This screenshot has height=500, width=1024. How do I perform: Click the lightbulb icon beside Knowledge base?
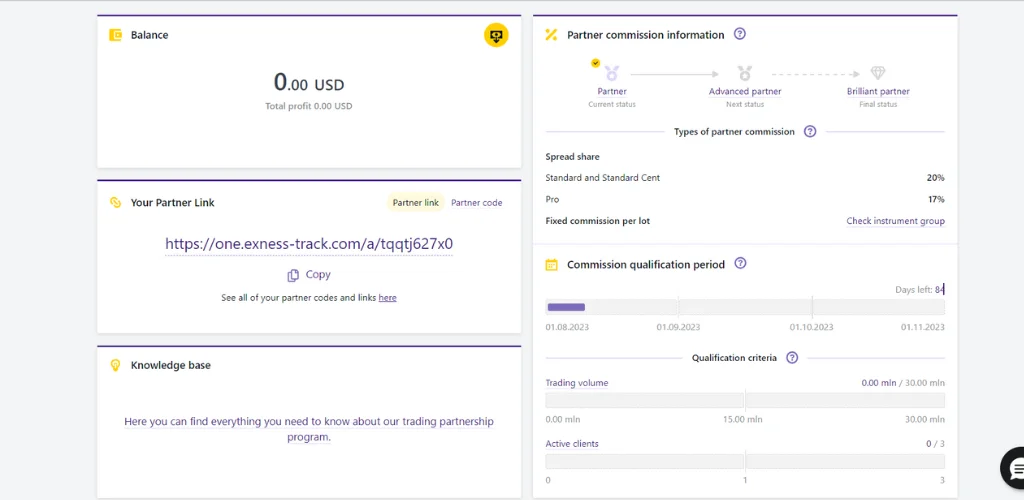115,366
